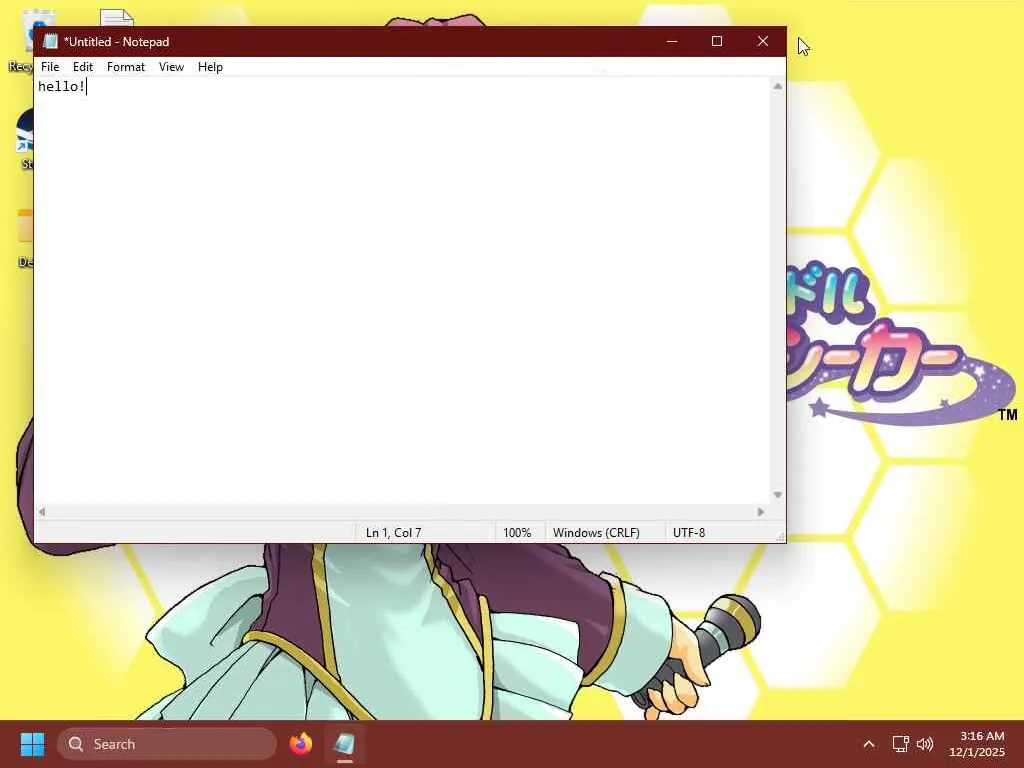Viewport: 1024px width, 768px height.
Task: Click the 100% zoom status entry
Action: coord(517,533)
